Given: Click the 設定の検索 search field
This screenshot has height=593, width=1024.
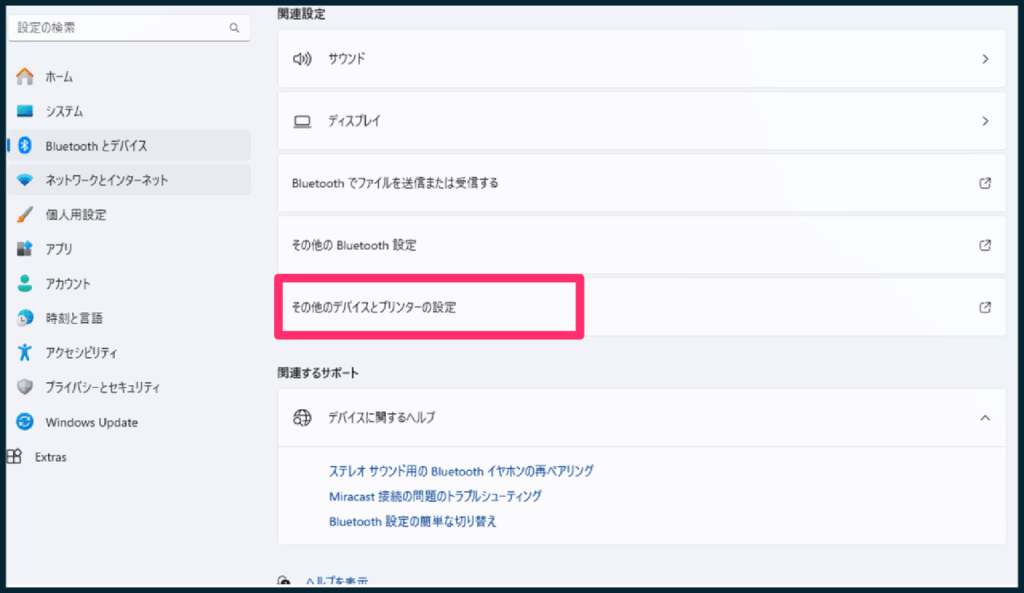Looking at the screenshot, I should pyautogui.click(x=120, y=28).
